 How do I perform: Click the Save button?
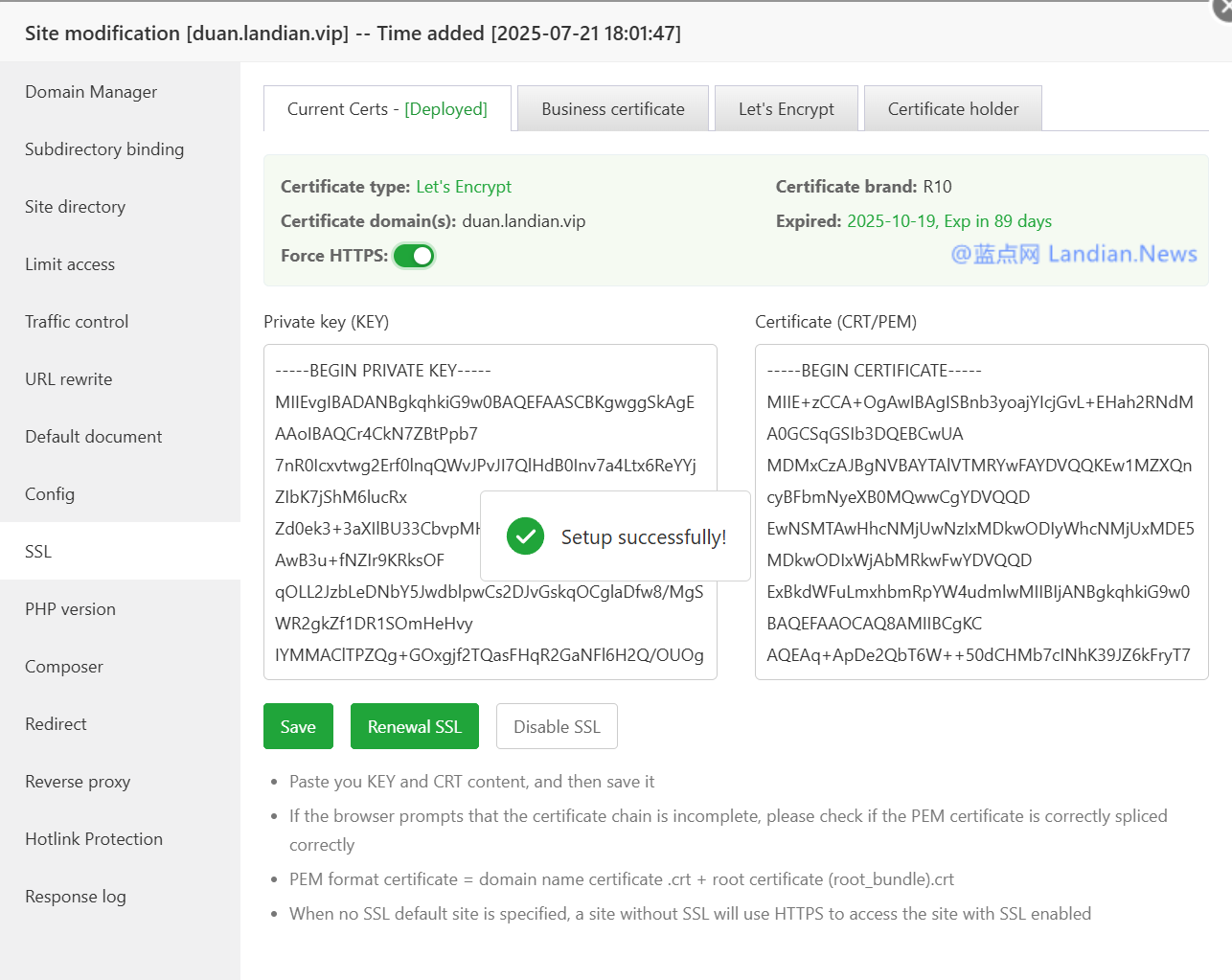coord(298,726)
